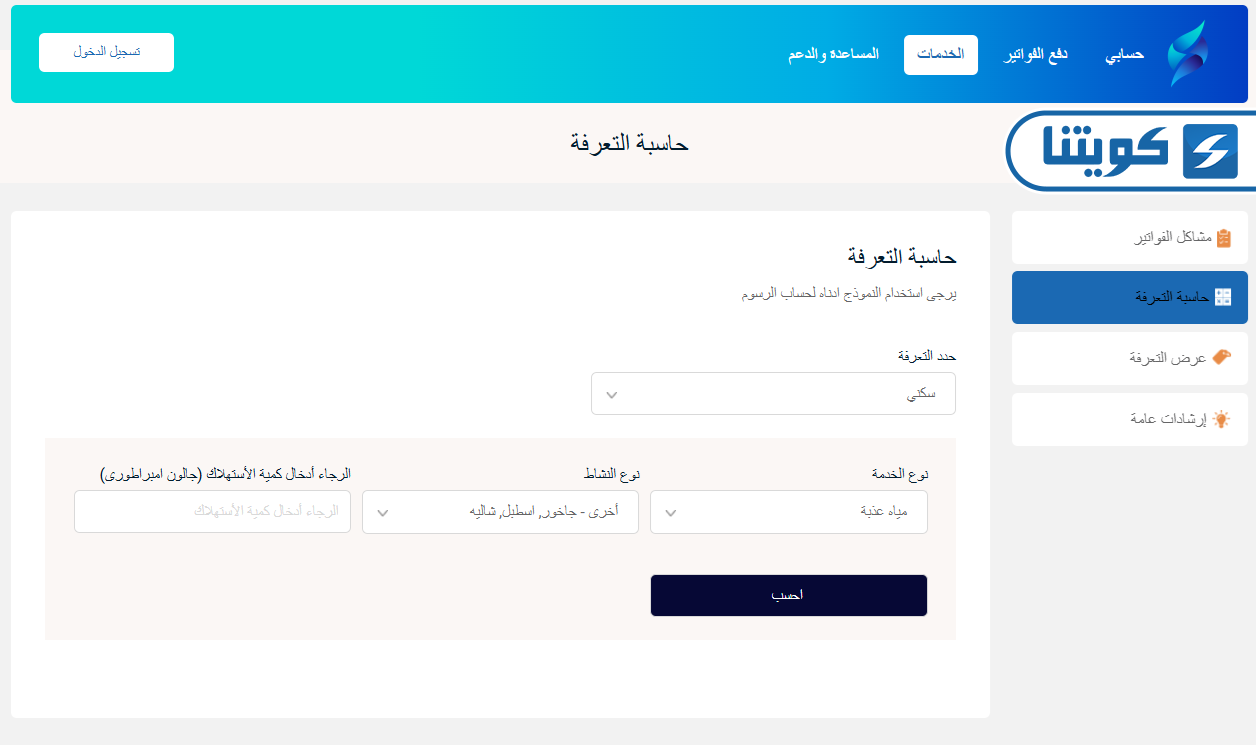This screenshot has height=745, width=1256.
Task: Click the consumption quantity input field
Action: [212, 512]
